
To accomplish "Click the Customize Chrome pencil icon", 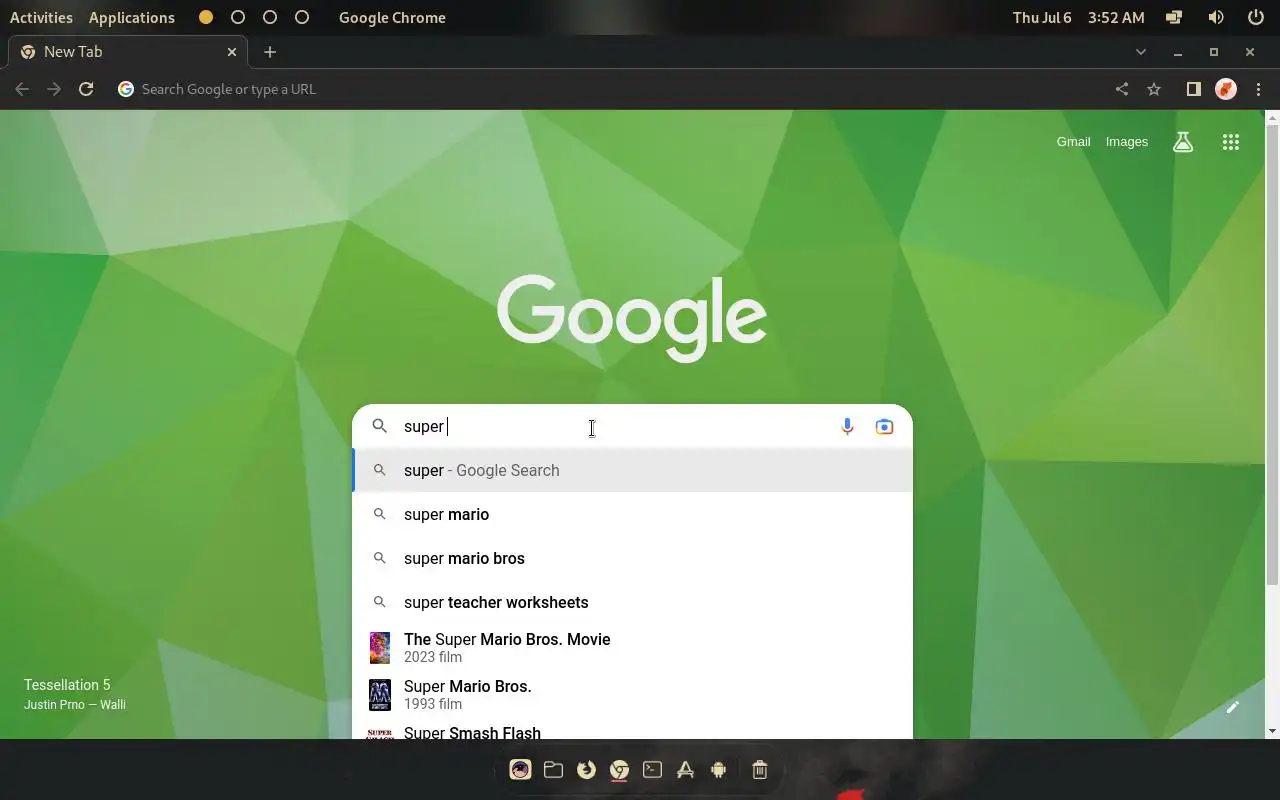I will (x=1233, y=707).
